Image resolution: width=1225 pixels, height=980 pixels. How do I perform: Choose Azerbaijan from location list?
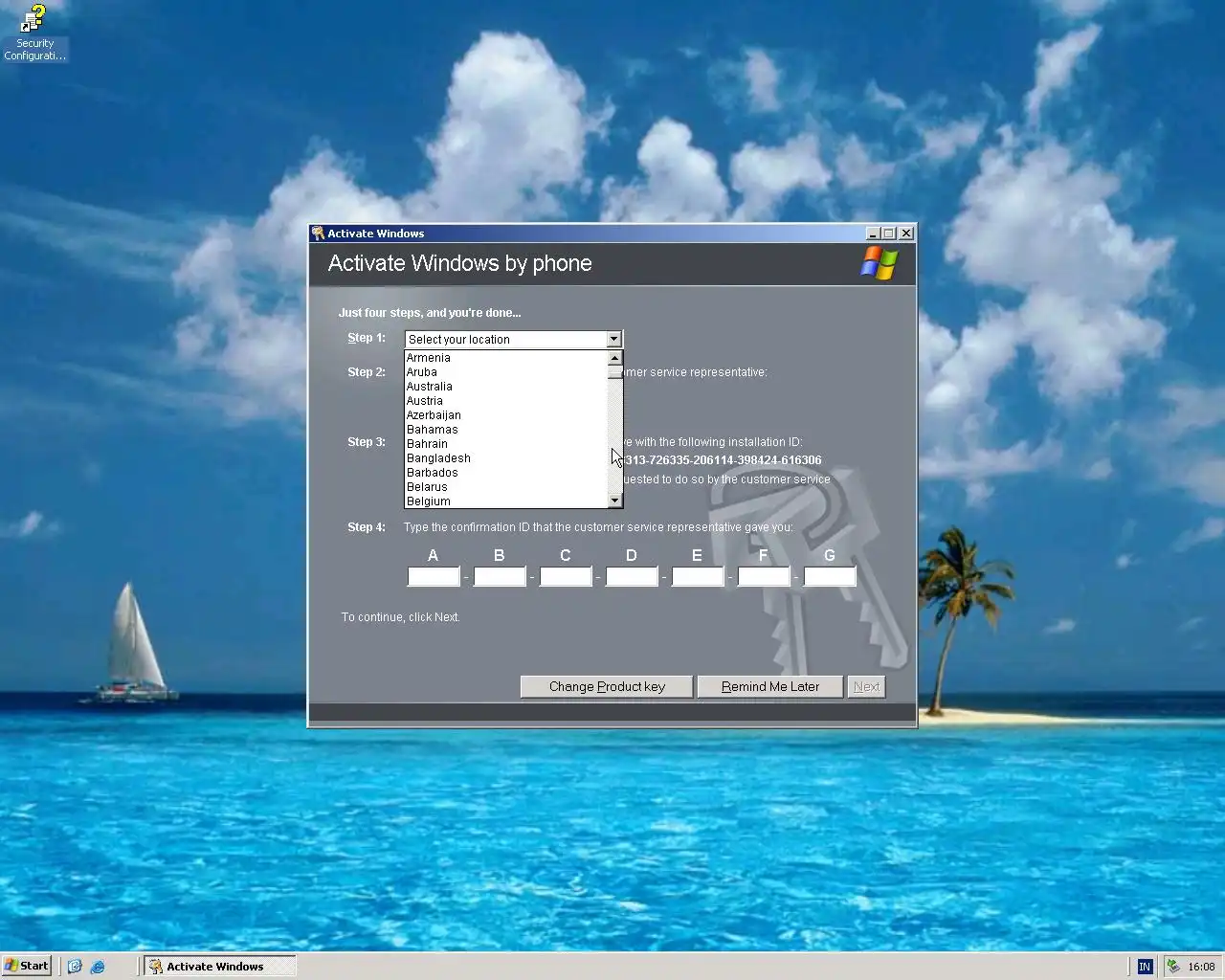506,415
